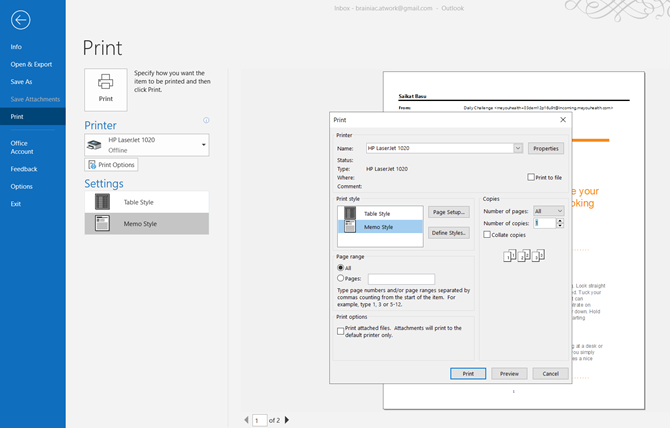Viewport: 670px width, 428px height.
Task: Open Define Styles
Action: pos(449,233)
